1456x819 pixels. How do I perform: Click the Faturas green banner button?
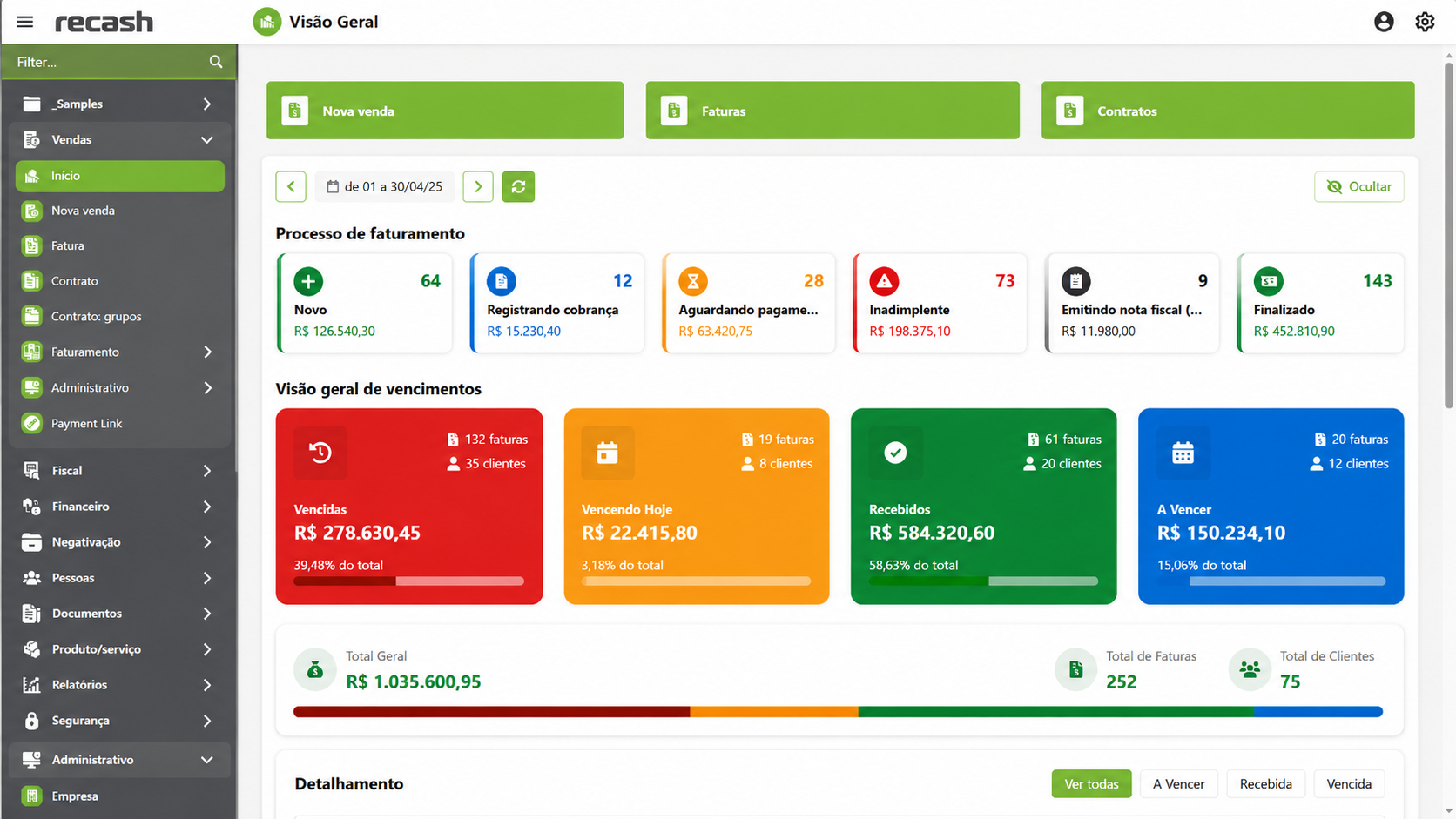(x=832, y=111)
